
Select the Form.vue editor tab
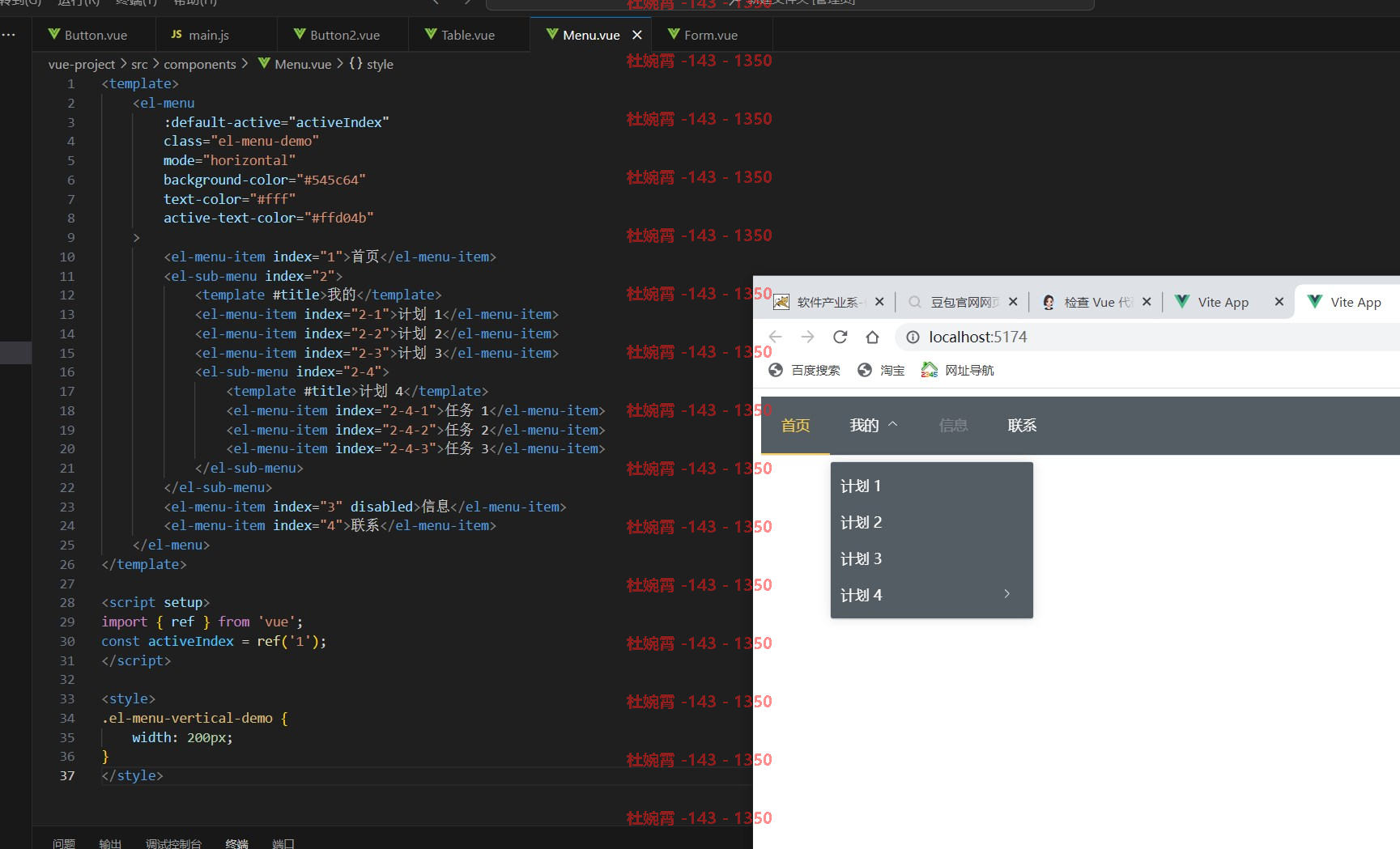(x=711, y=35)
